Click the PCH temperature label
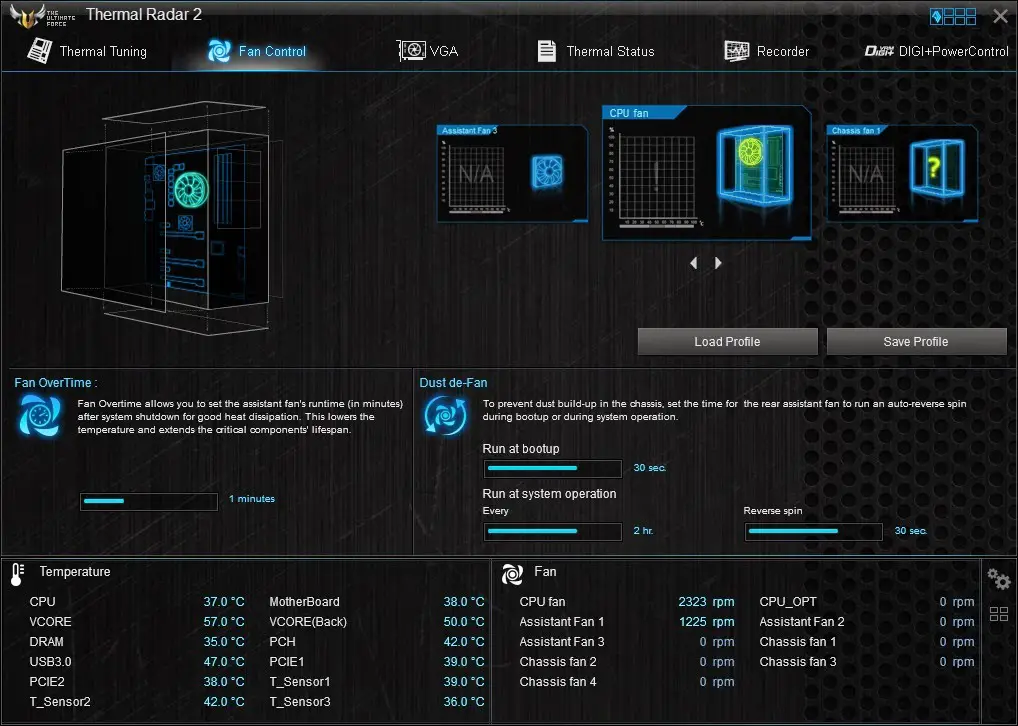Image resolution: width=1018 pixels, height=726 pixels. (x=282, y=642)
